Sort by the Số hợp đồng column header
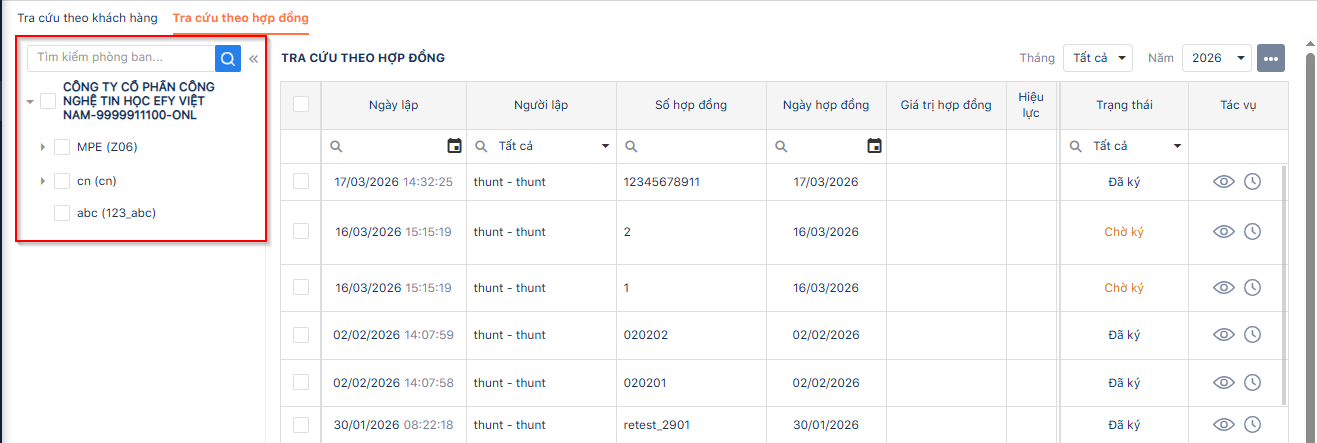The width and height of the screenshot is (1317, 443). click(x=691, y=105)
